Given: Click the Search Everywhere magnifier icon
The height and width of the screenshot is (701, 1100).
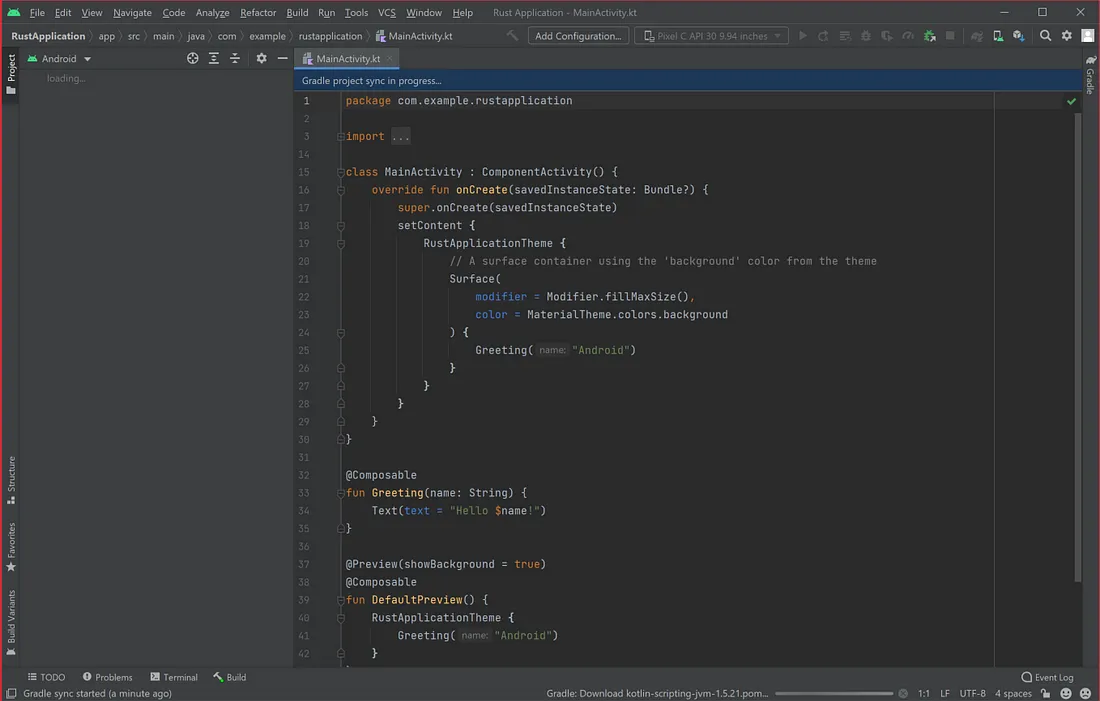Looking at the screenshot, I should 1045,36.
